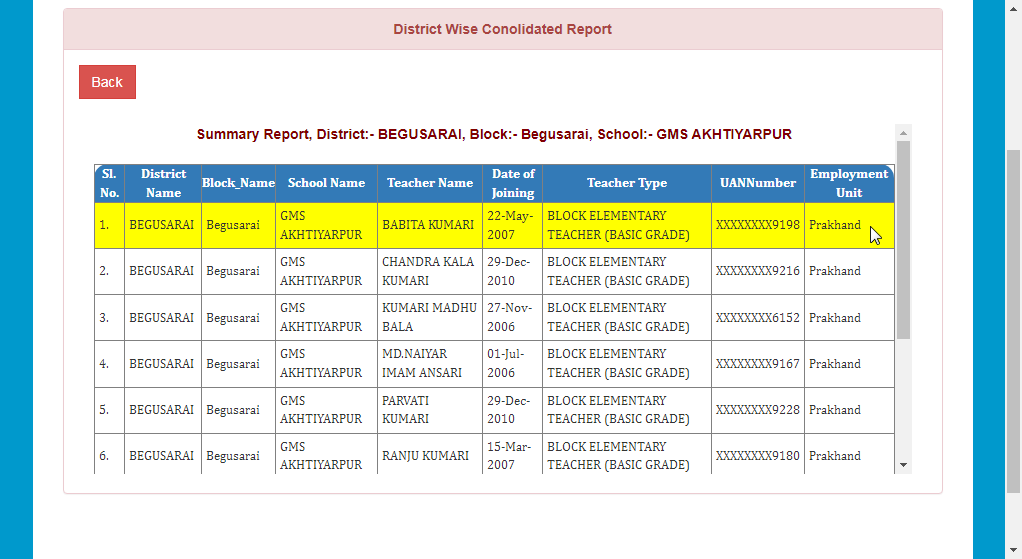Select teacher name RANJU KUMARI
Image resolution: width=1022 pixels, height=559 pixels.
coord(426,455)
